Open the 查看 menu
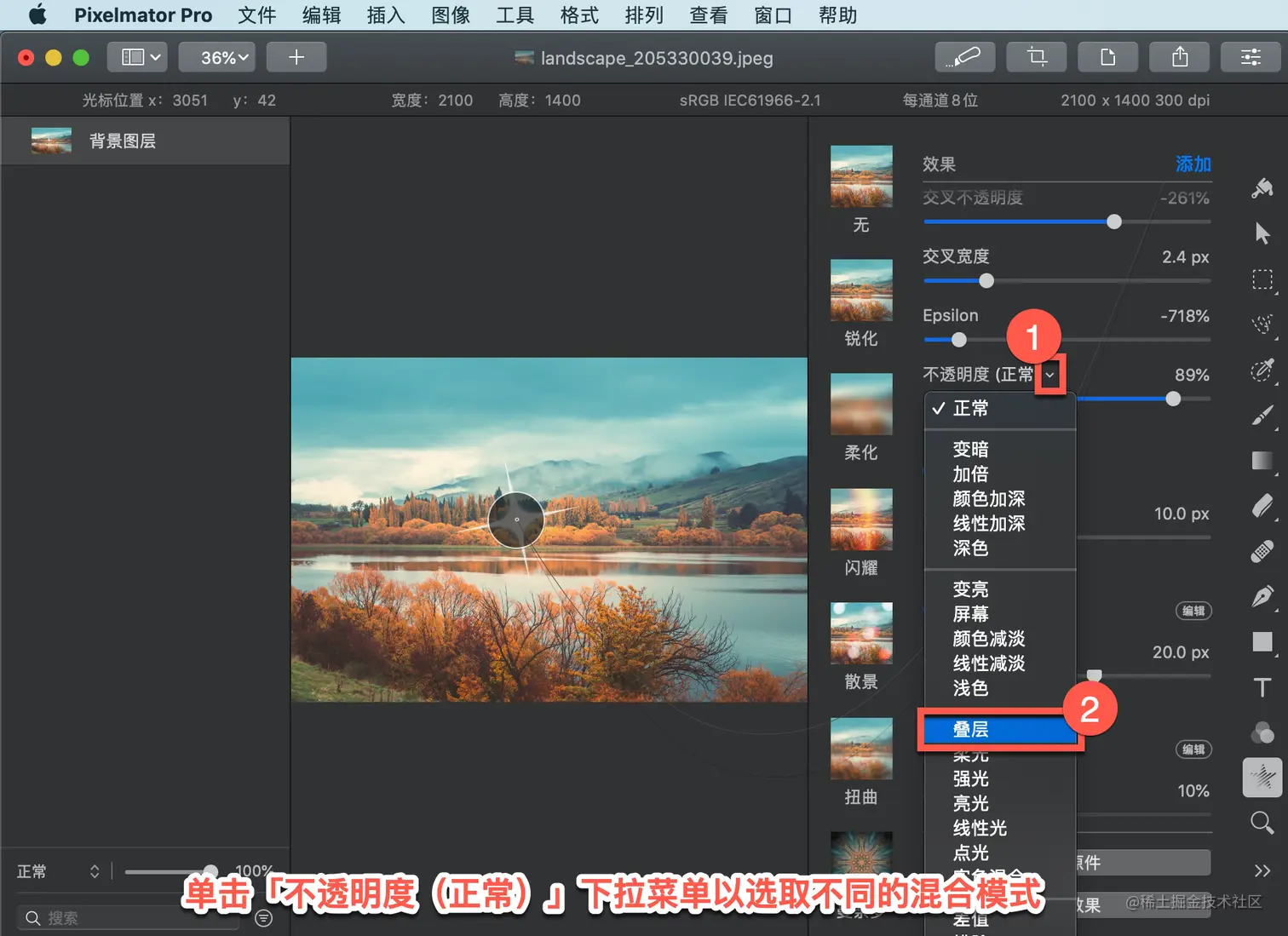1288x936 pixels. [709, 15]
